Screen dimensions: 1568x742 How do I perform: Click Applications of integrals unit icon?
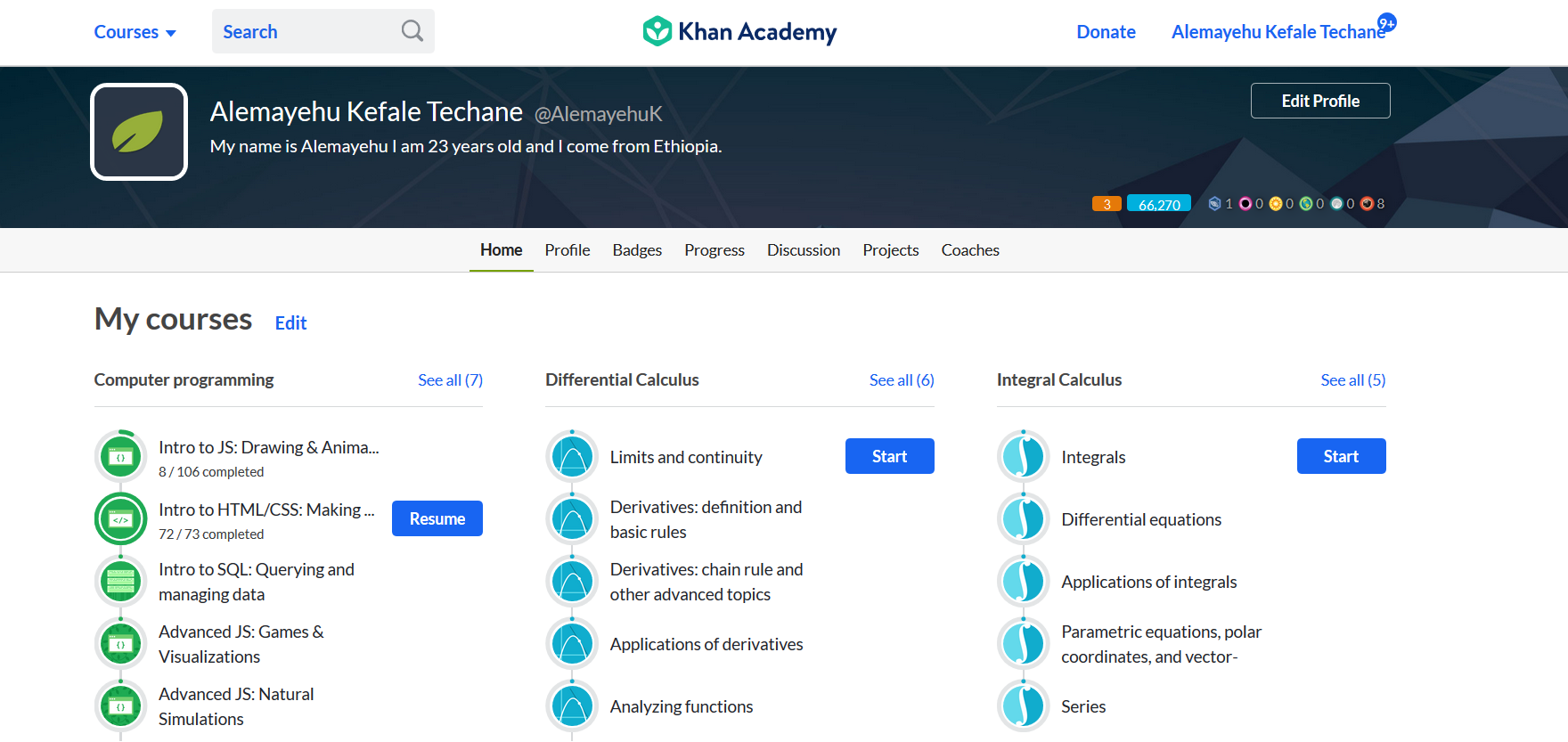click(x=1023, y=582)
